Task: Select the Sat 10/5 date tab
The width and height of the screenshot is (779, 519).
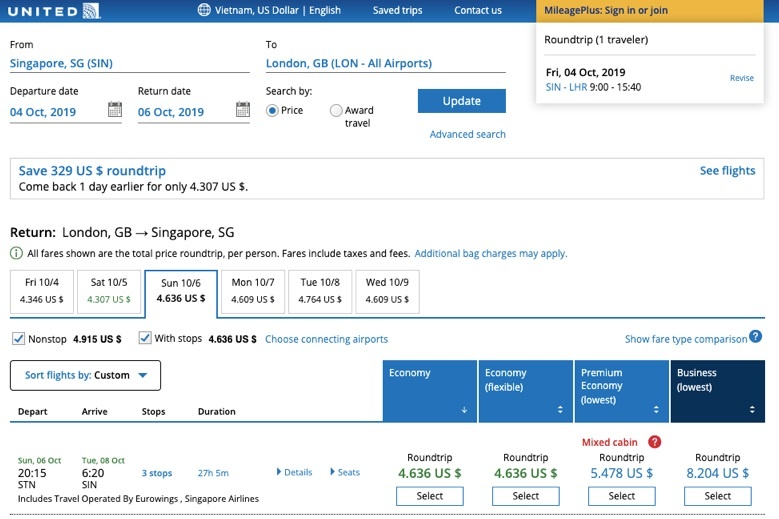Action: pos(109,291)
